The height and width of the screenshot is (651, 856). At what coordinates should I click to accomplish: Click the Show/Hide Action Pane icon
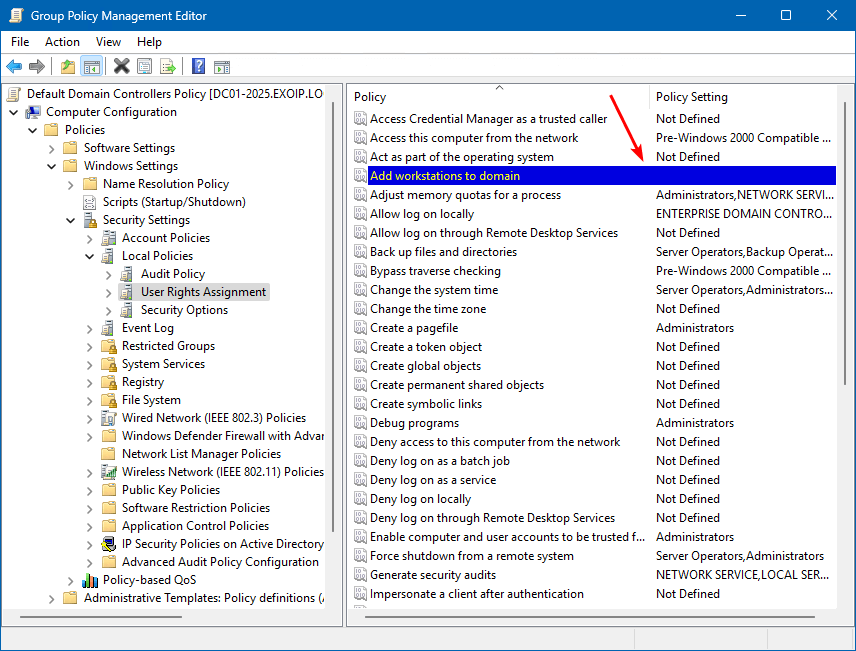coord(222,67)
